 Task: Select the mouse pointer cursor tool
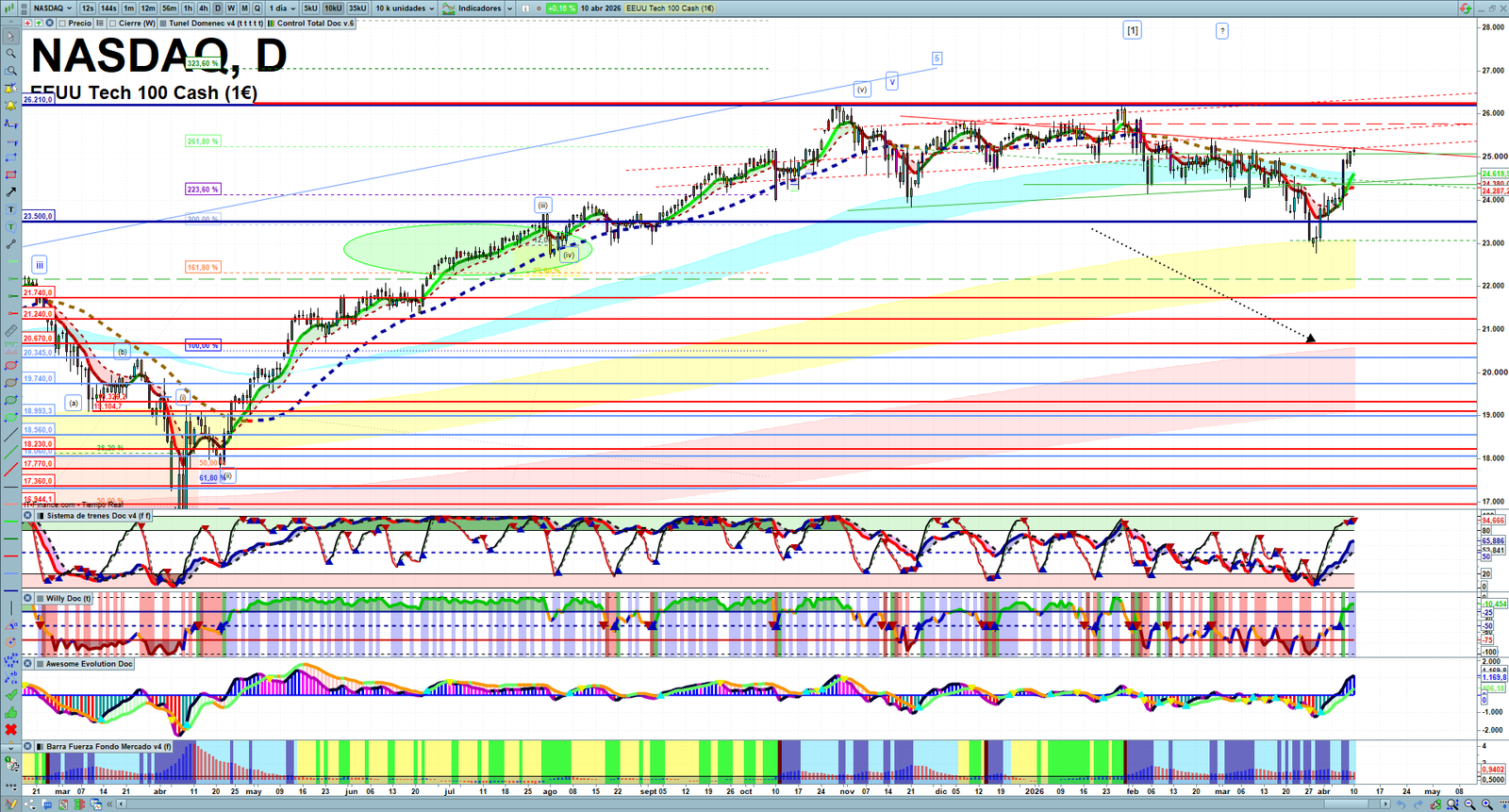[10, 37]
